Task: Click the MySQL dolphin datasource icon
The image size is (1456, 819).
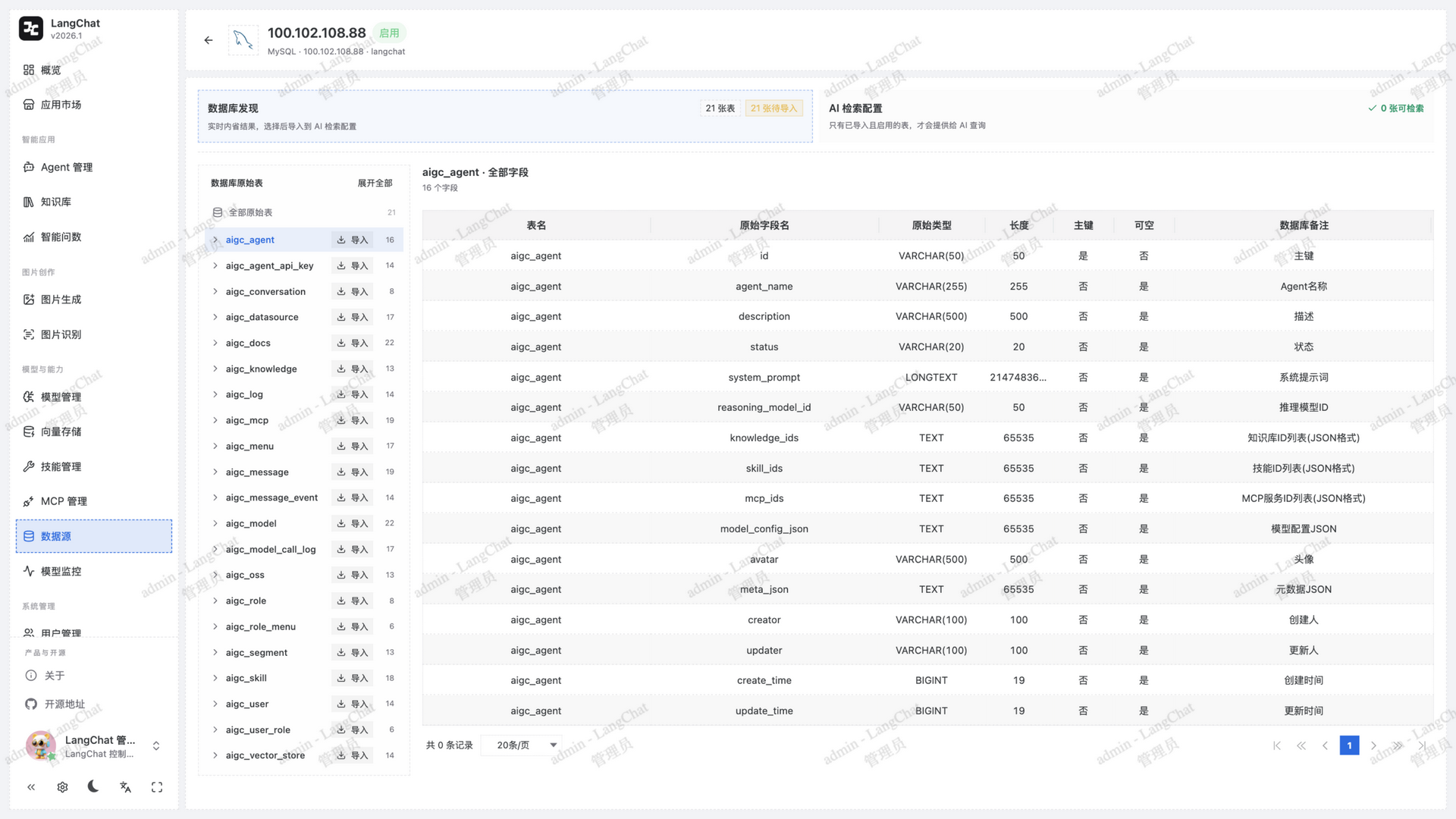Action: coord(243,40)
